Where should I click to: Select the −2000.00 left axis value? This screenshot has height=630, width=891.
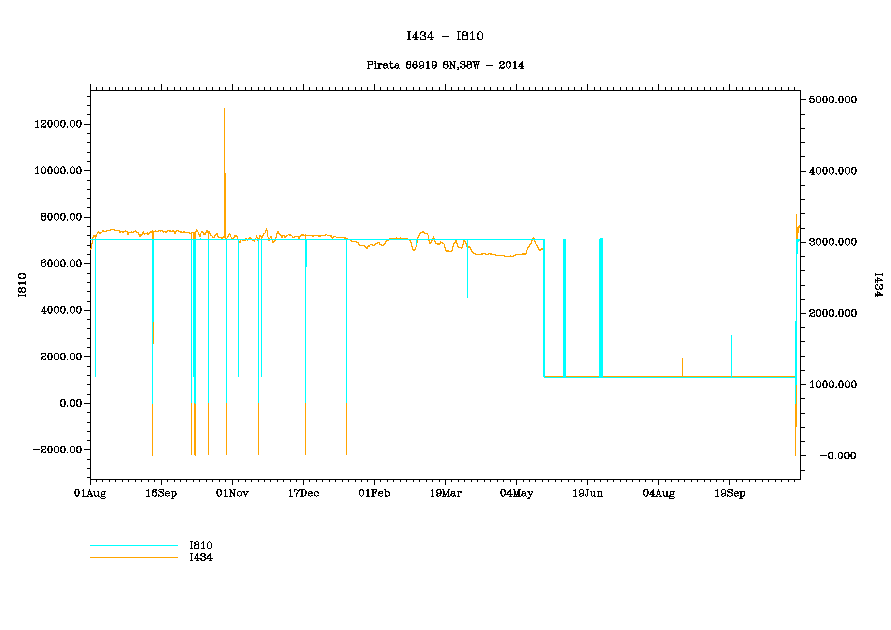coord(57,450)
